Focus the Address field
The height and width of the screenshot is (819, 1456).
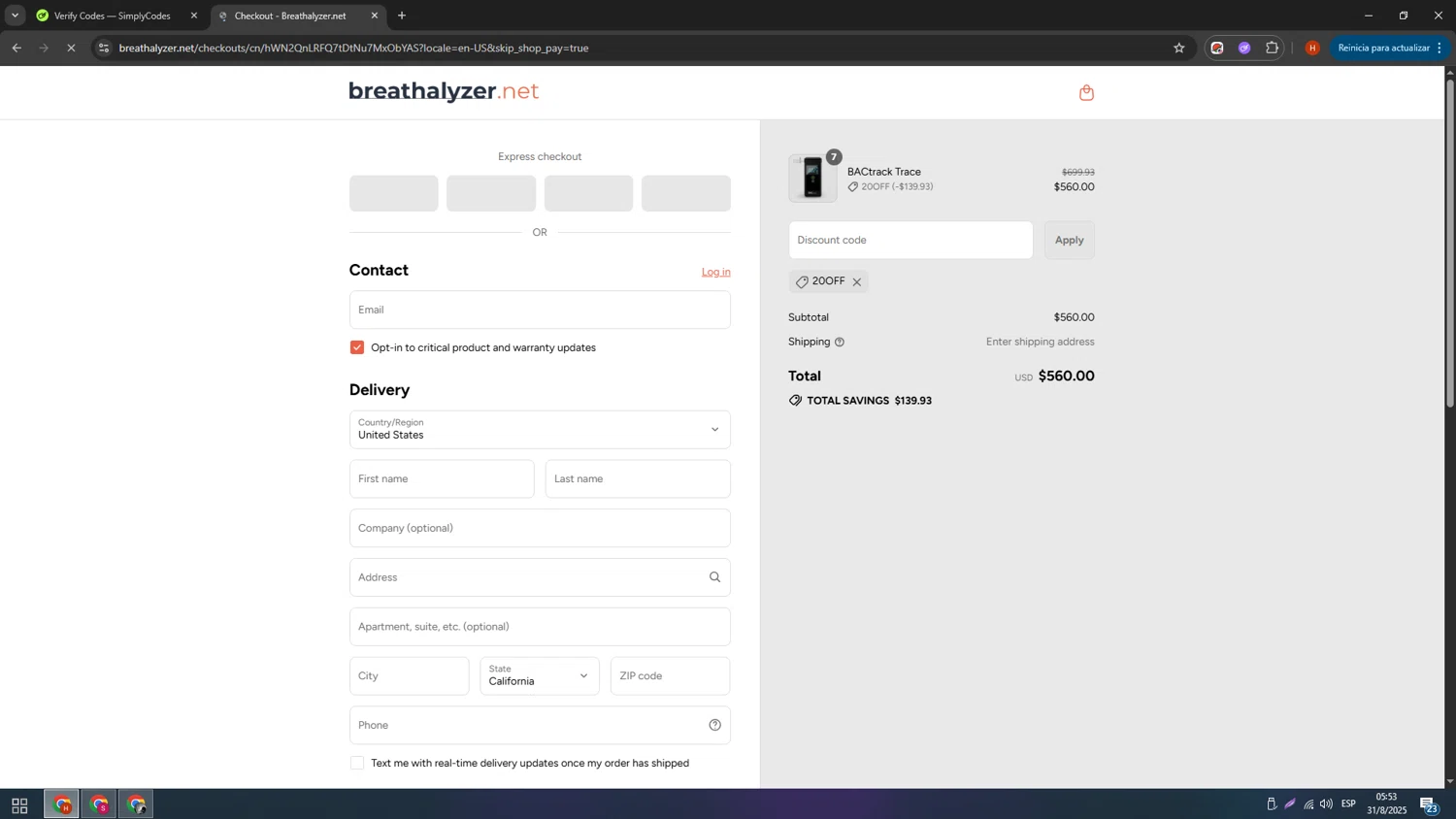[540, 577]
